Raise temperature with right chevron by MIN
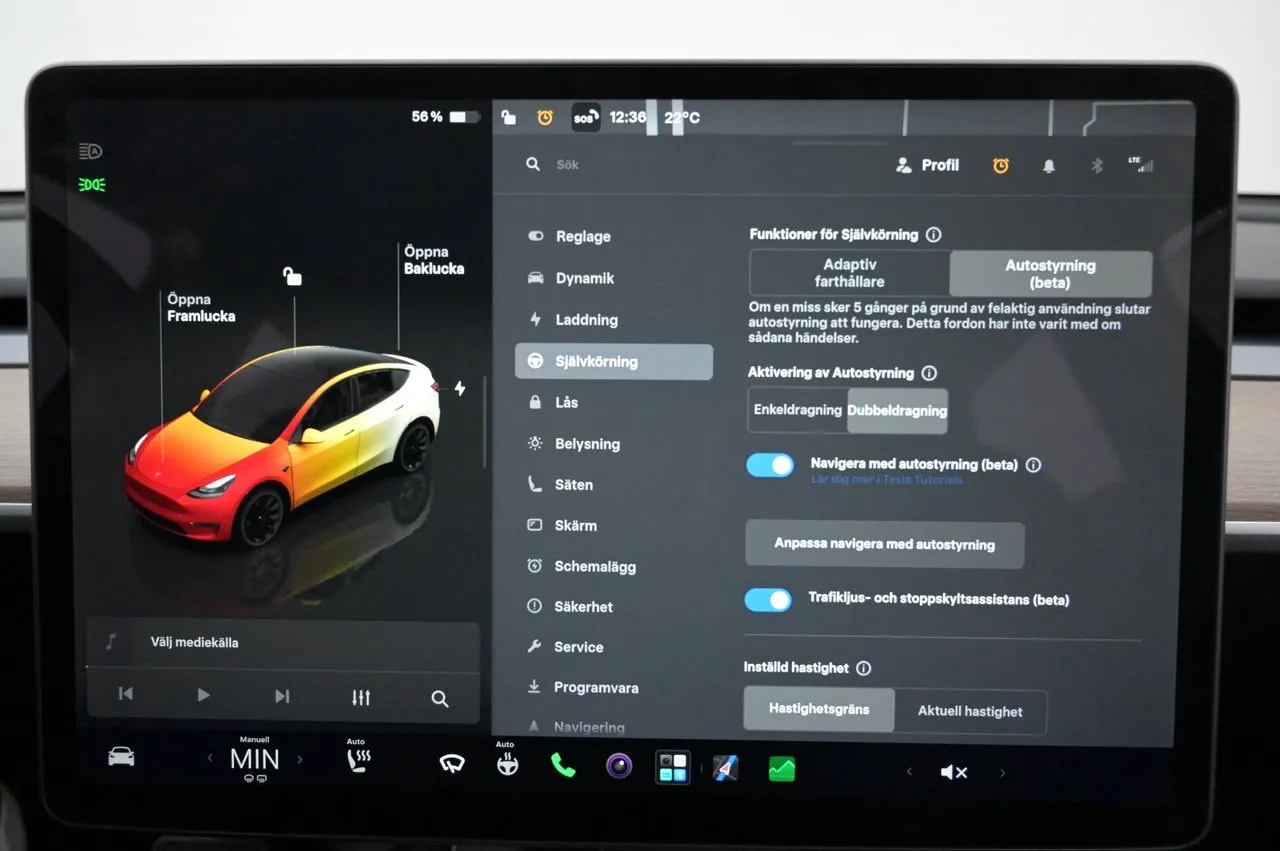 tap(299, 760)
